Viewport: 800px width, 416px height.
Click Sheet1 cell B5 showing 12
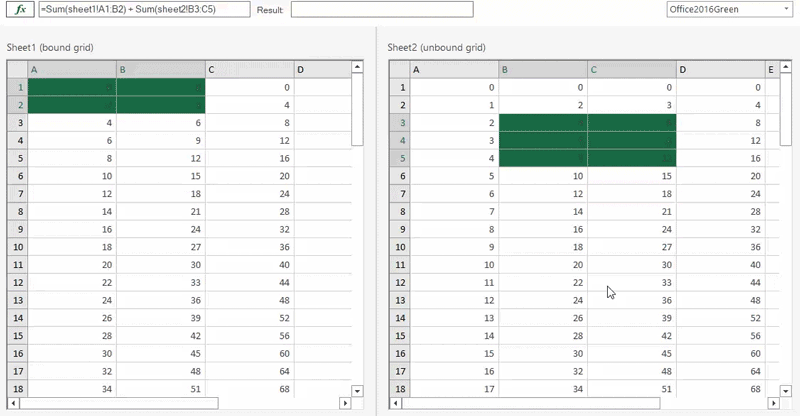coord(161,158)
